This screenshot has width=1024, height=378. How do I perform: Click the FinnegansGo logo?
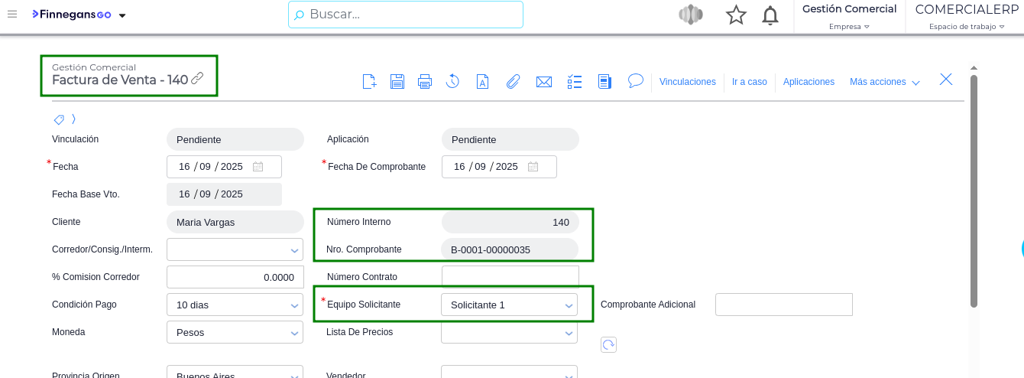click(x=71, y=14)
